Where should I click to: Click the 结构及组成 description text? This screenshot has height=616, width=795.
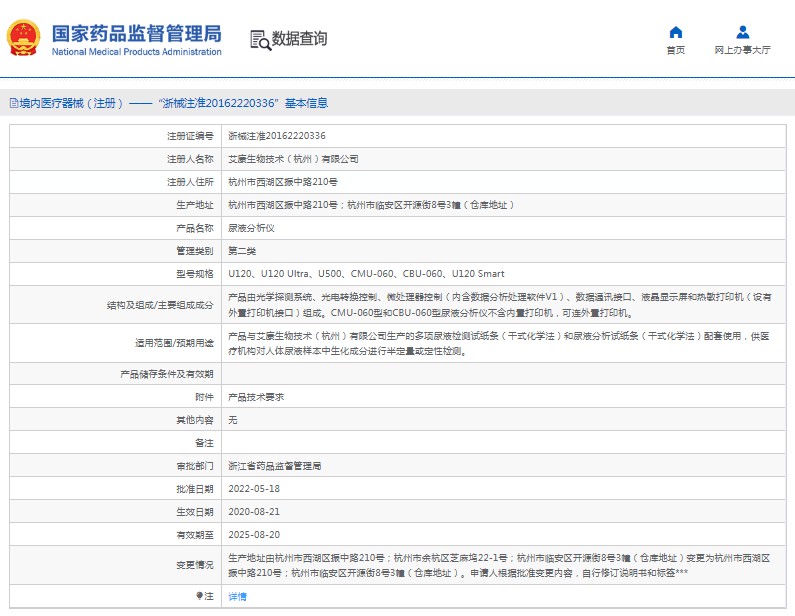click(499, 305)
